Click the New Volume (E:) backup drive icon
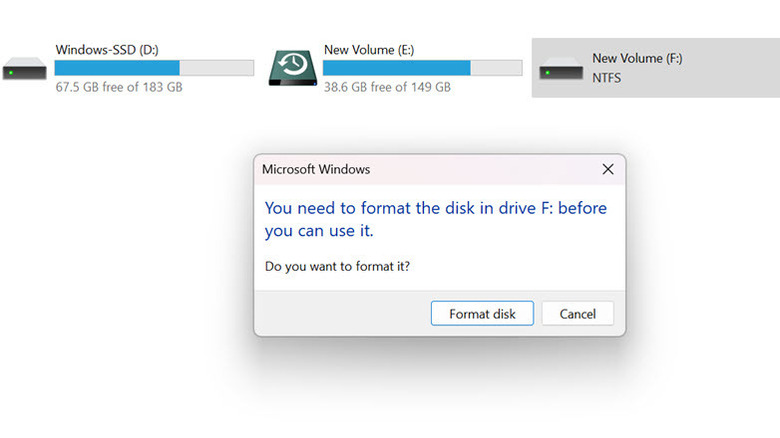This screenshot has width=780, height=438. coord(291,67)
